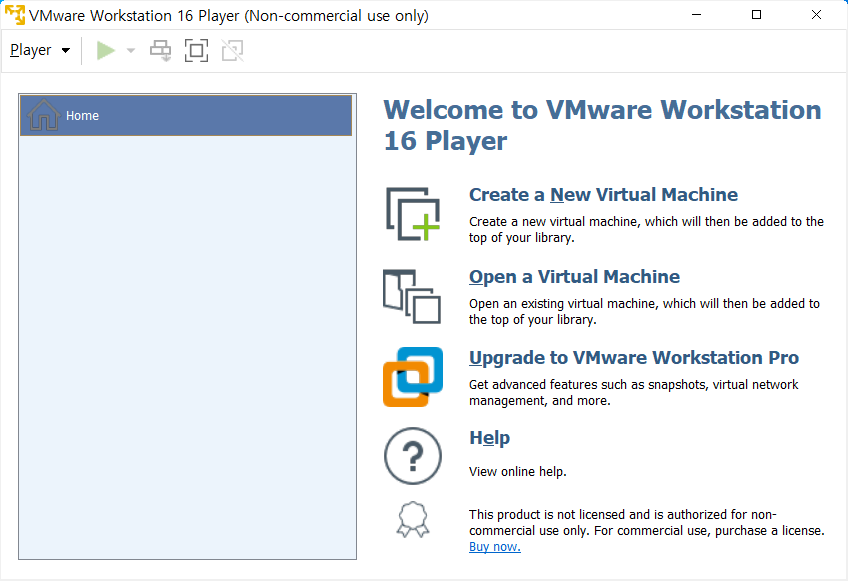This screenshot has height=581, width=848.
Task: Click the 'Create a new virtual machine, which' description
Action: (646, 229)
